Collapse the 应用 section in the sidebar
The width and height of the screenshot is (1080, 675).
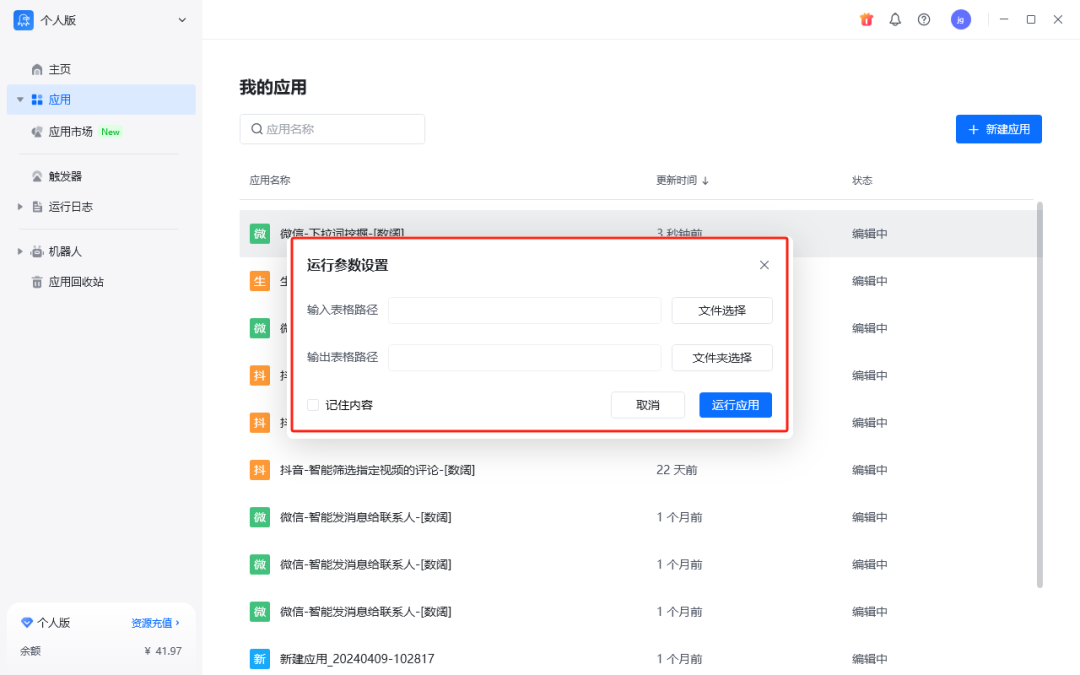point(20,99)
